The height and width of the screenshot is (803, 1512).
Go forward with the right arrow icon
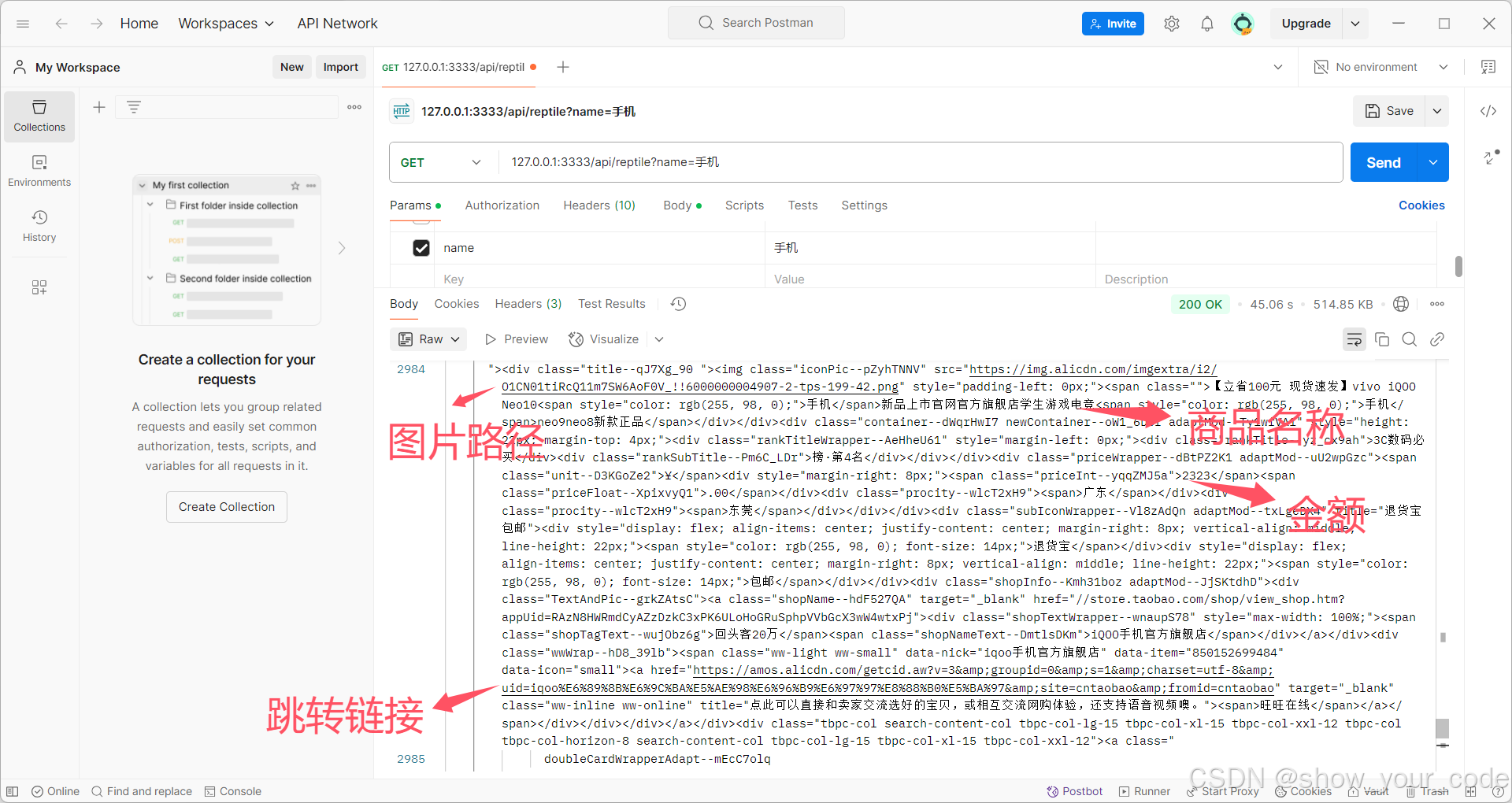pos(96,24)
